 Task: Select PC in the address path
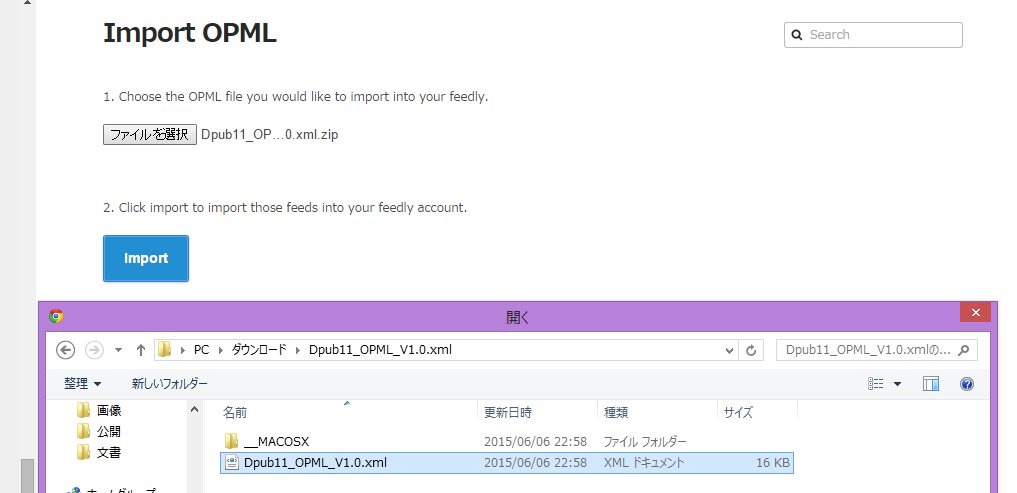(202, 350)
